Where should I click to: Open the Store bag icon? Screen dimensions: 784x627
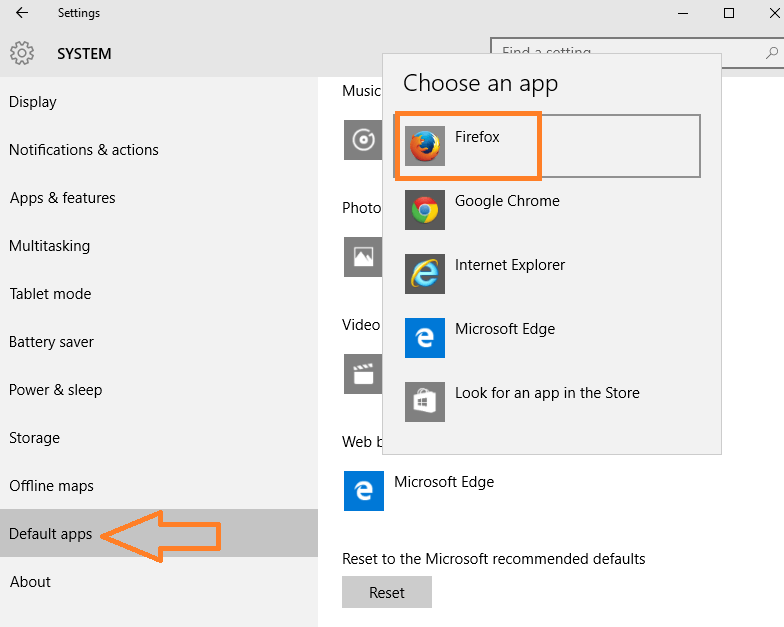pos(424,402)
